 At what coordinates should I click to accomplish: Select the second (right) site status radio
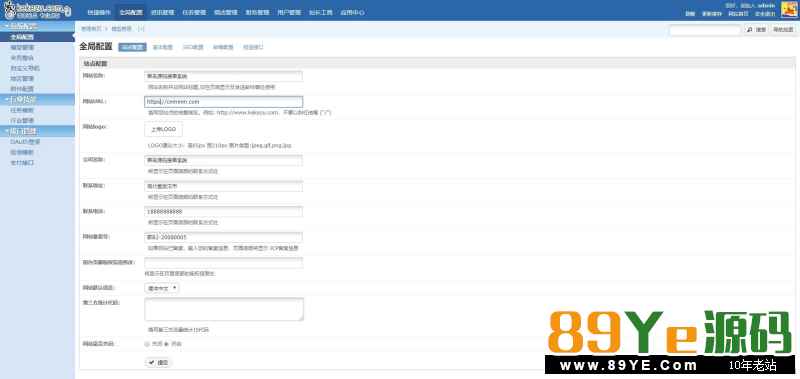pos(166,344)
